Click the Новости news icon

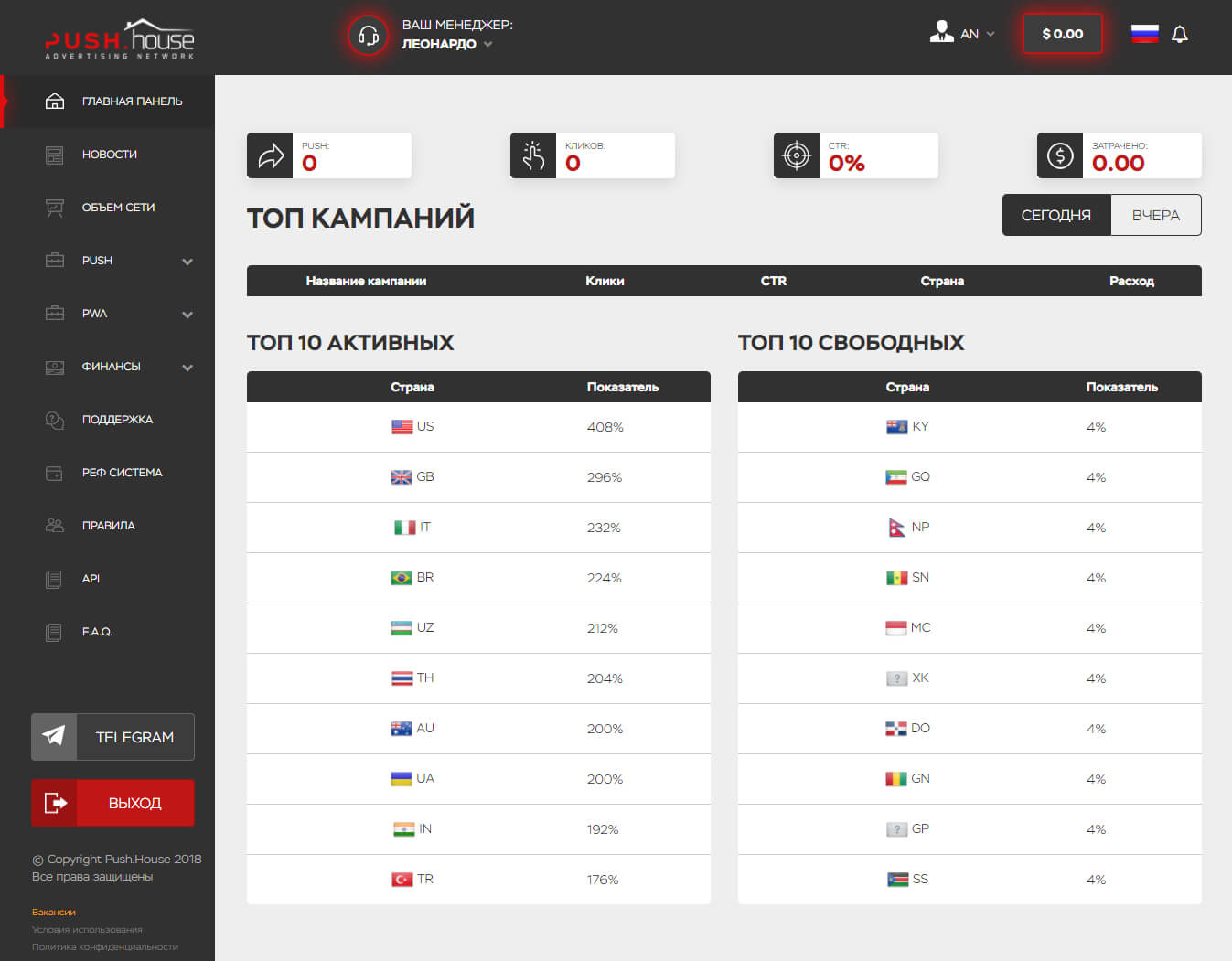(x=55, y=155)
